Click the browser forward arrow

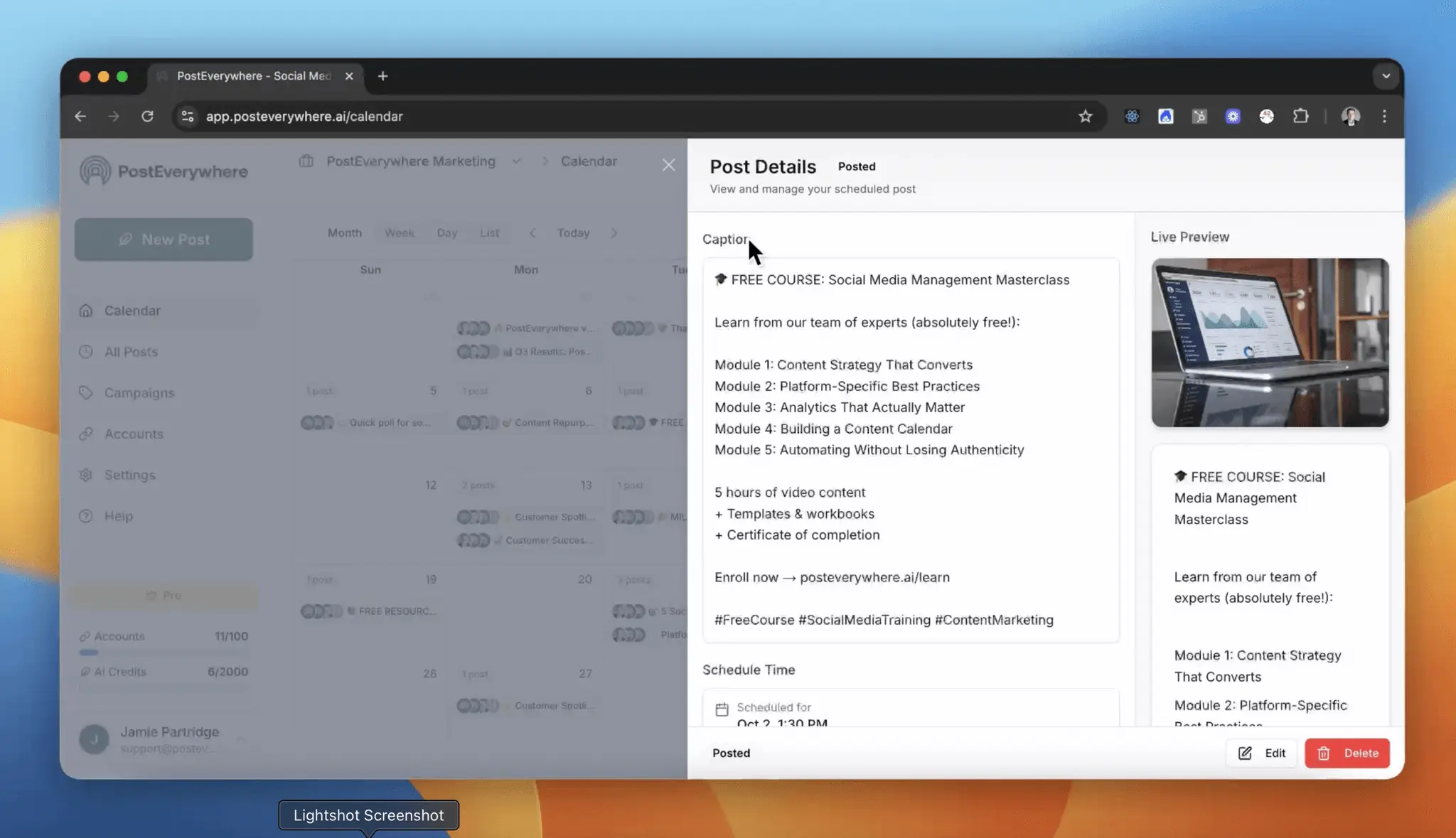click(x=114, y=116)
